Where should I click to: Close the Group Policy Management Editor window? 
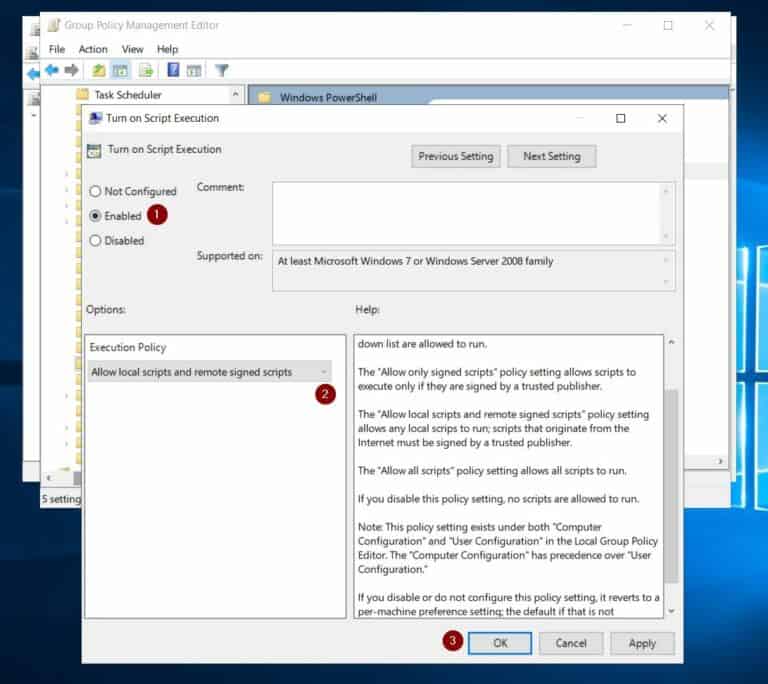coord(709,25)
